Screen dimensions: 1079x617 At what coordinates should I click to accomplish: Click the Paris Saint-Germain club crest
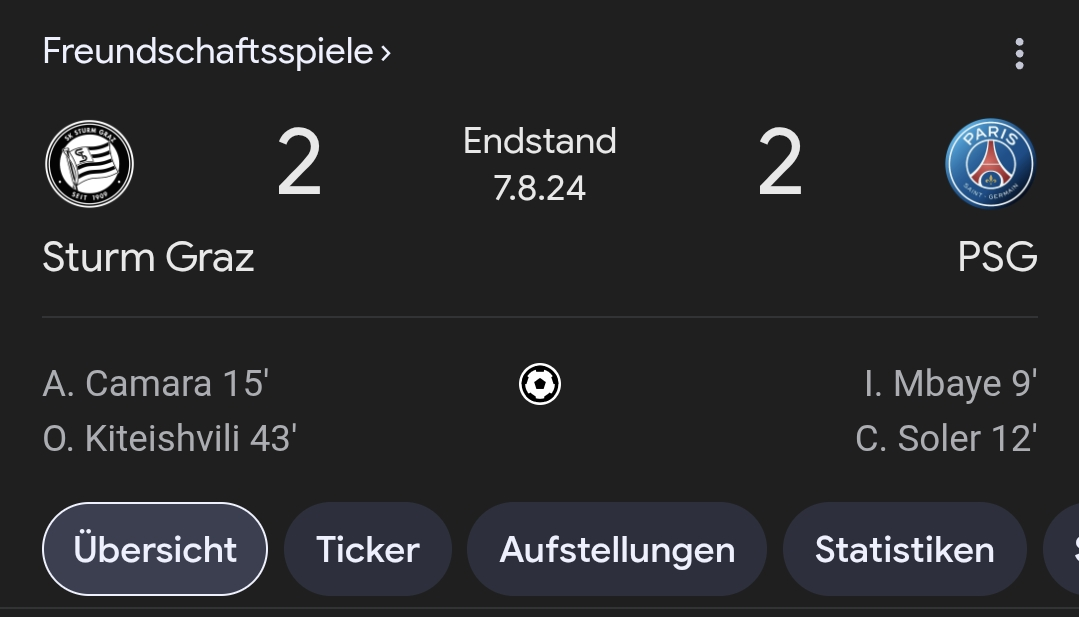(x=990, y=164)
